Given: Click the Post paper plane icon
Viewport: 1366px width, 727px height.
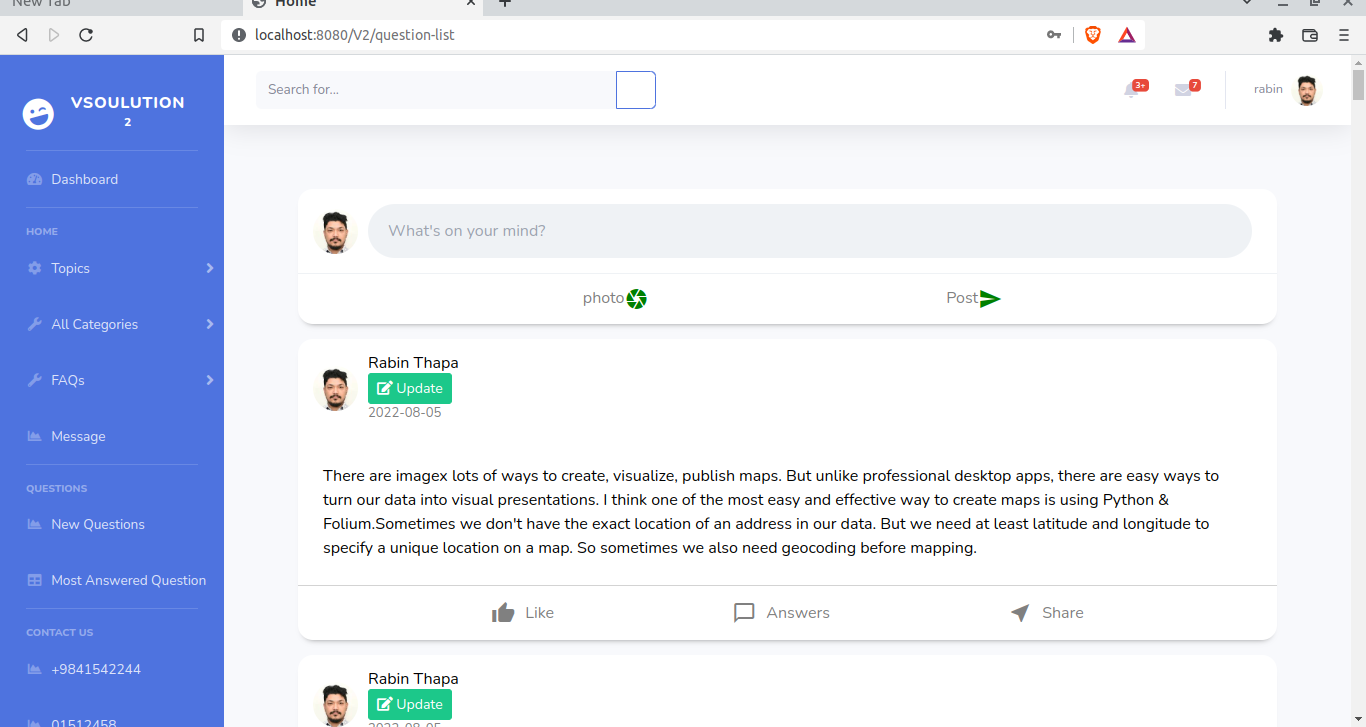Looking at the screenshot, I should [x=989, y=297].
